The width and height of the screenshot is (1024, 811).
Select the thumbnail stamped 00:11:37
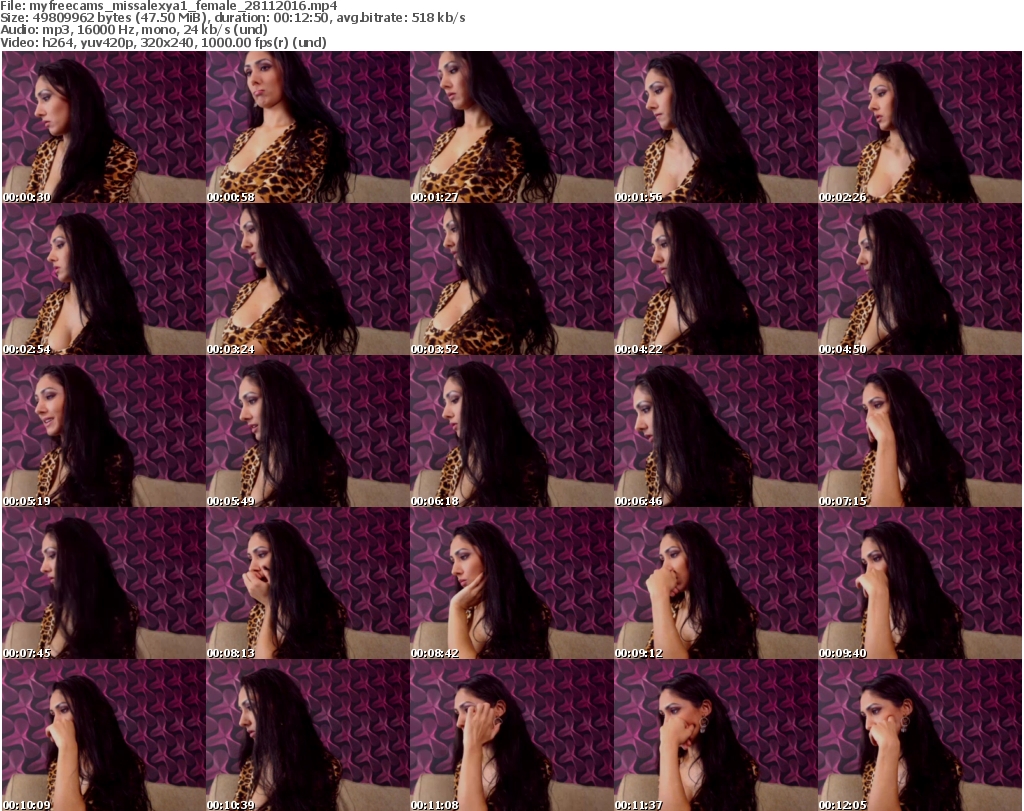[716, 735]
